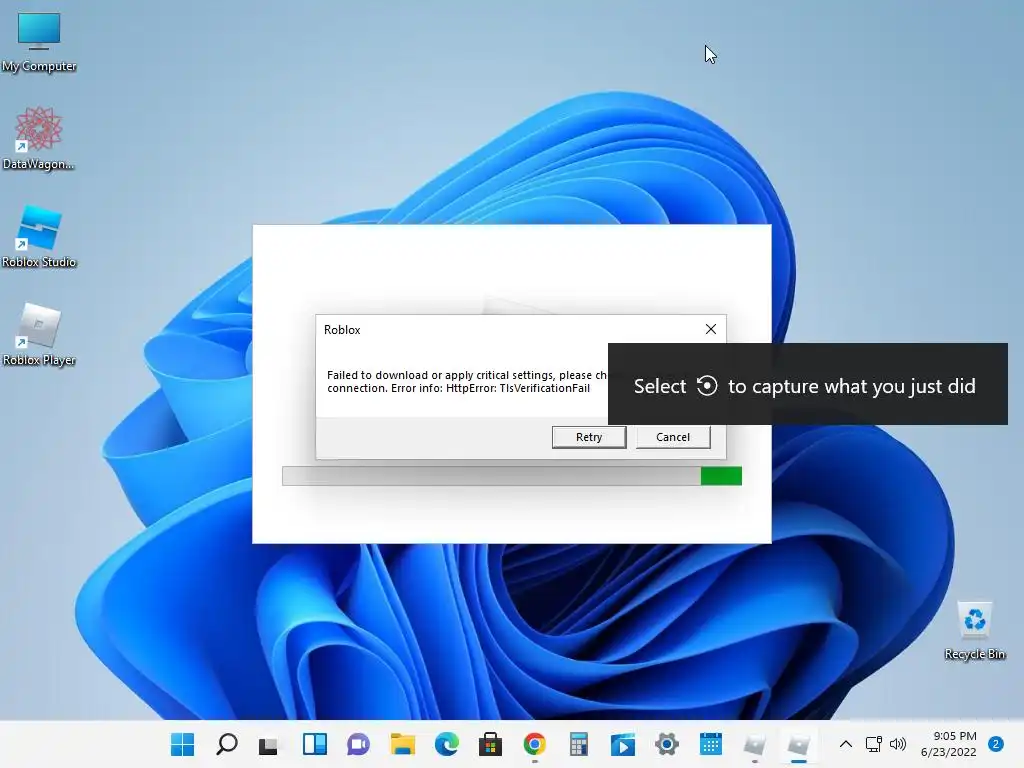Launch Microsoft Edge from the taskbar
Image resolution: width=1024 pixels, height=768 pixels.
447,744
